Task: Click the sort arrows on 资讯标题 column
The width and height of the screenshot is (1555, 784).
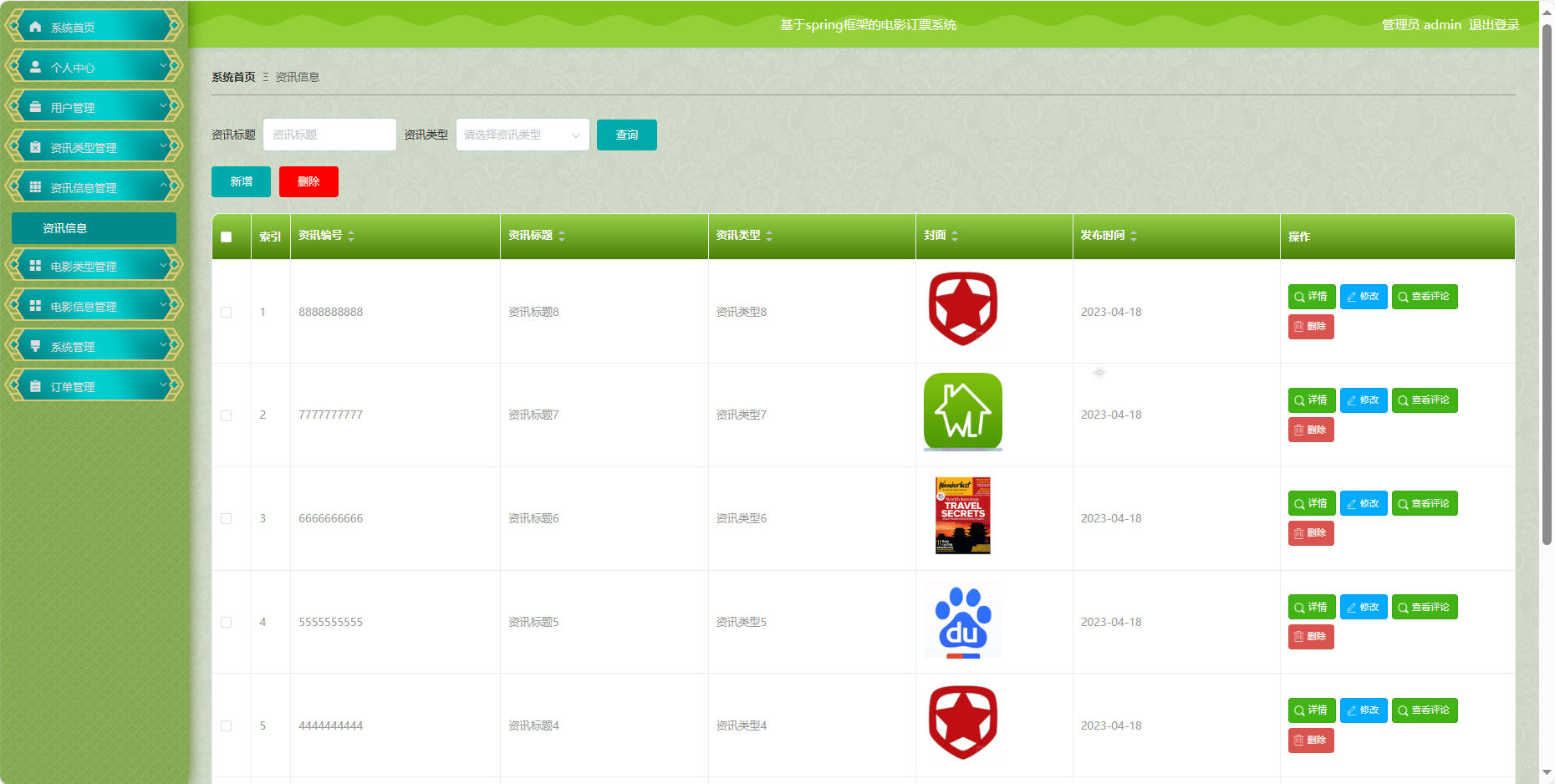Action: pyautogui.click(x=562, y=237)
